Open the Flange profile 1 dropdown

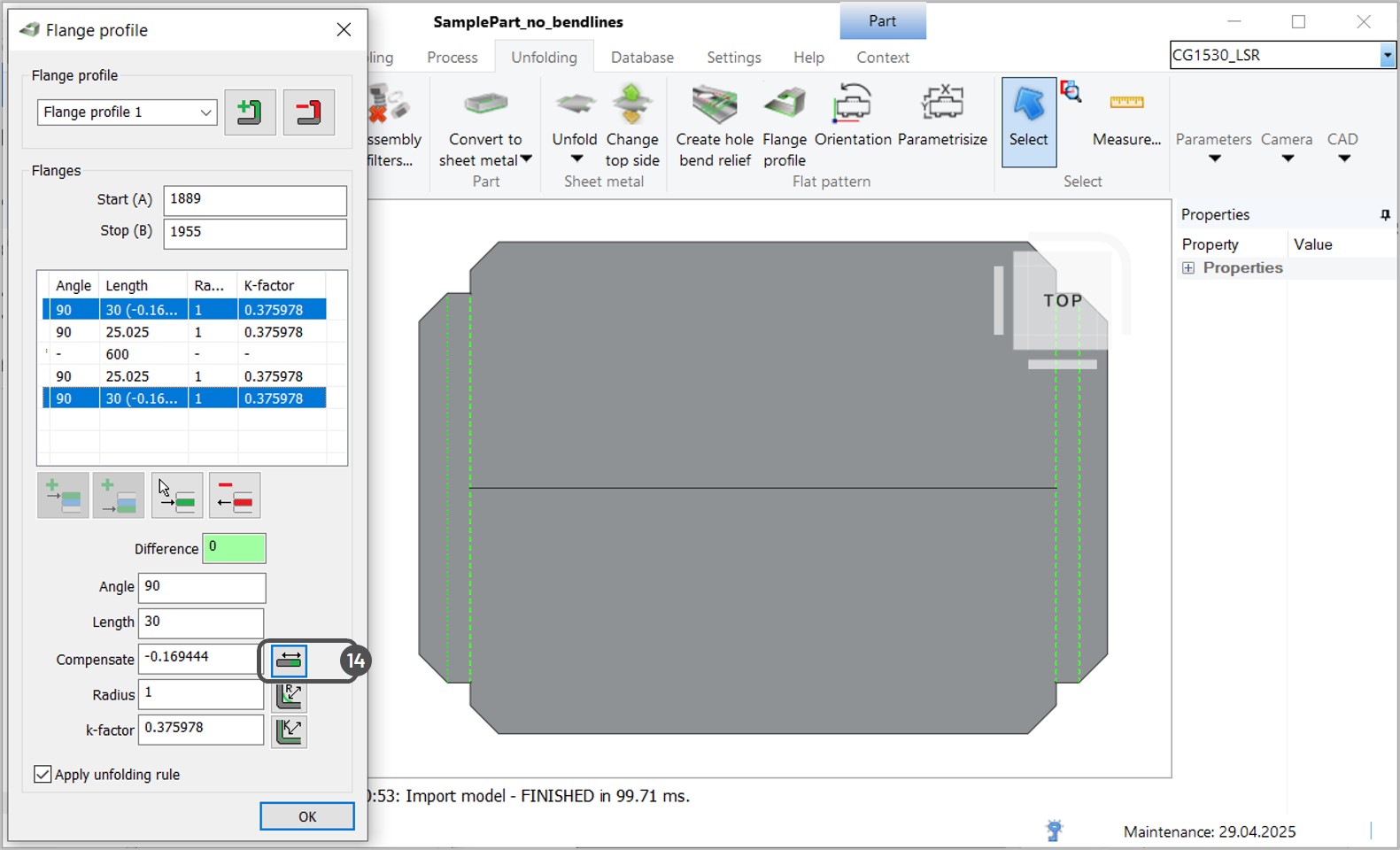[128, 112]
